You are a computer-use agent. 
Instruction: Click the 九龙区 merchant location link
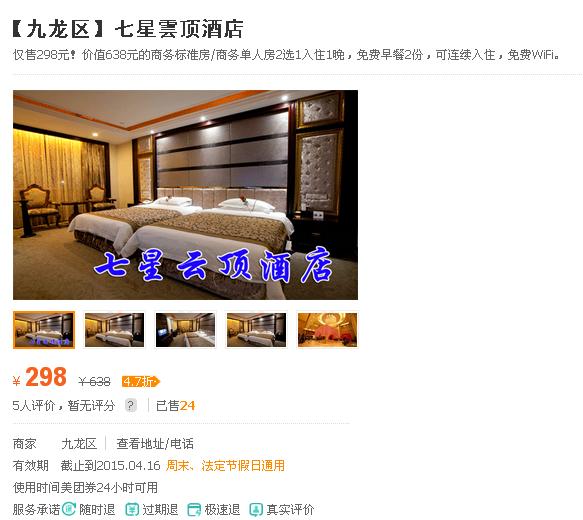79,444
